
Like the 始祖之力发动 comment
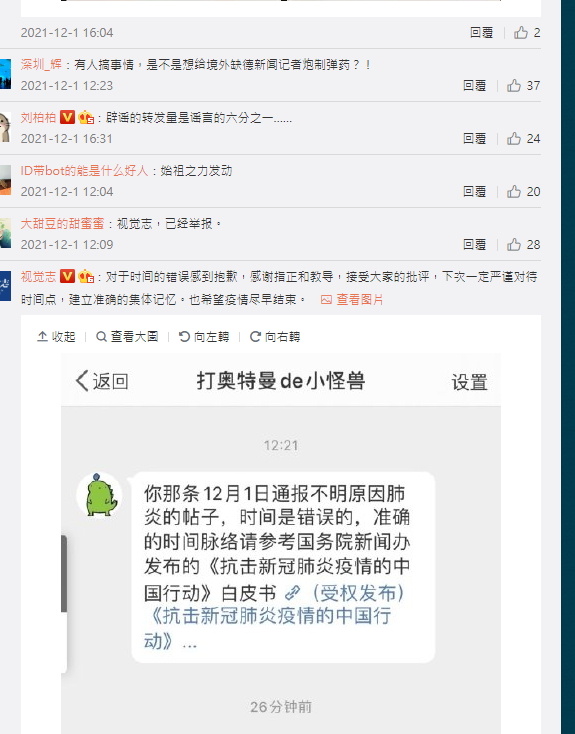tap(523, 191)
